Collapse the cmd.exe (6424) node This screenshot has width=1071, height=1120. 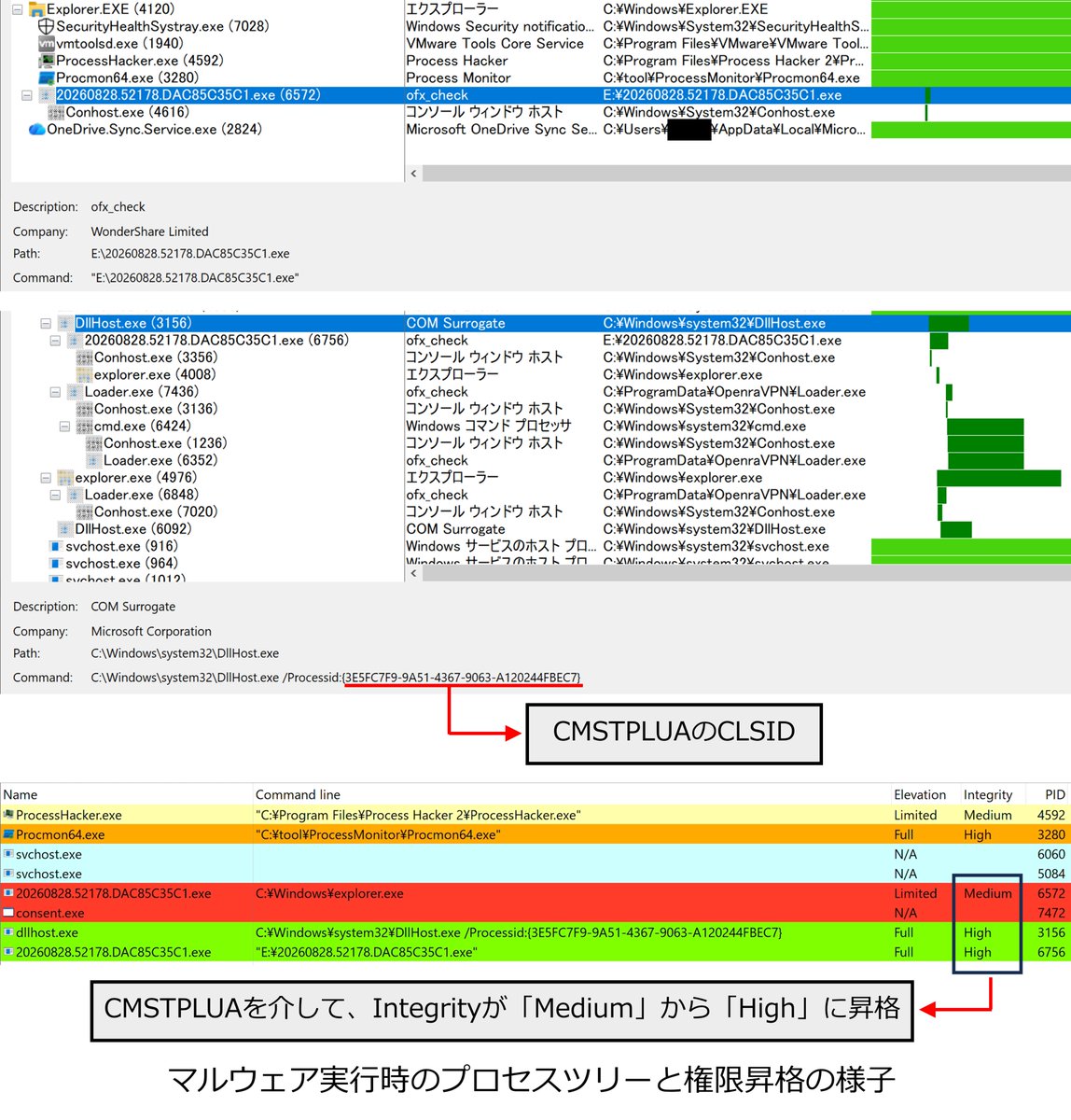click(64, 427)
